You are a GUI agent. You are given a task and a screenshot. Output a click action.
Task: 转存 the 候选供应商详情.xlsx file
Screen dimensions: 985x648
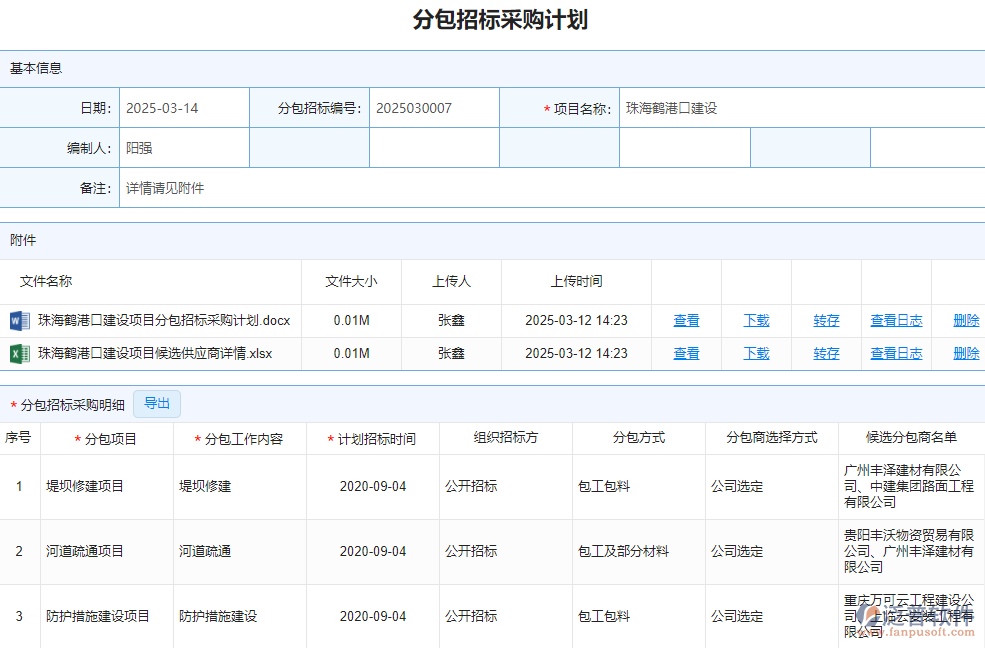click(x=826, y=353)
